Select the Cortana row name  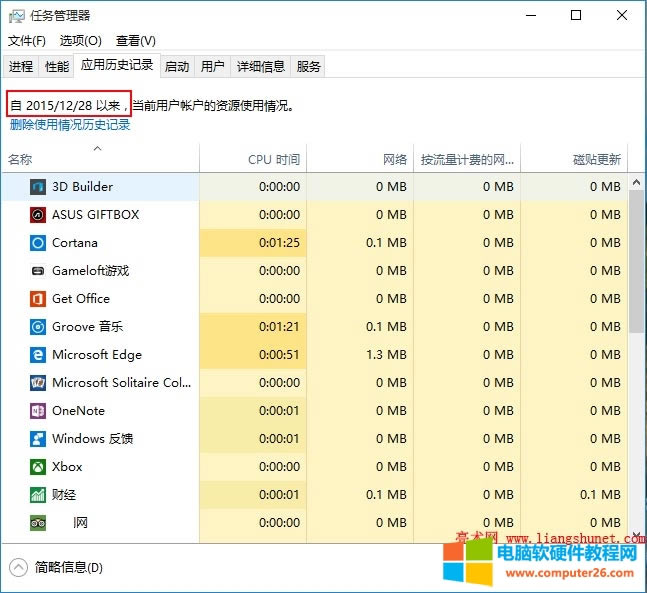[75, 243]
